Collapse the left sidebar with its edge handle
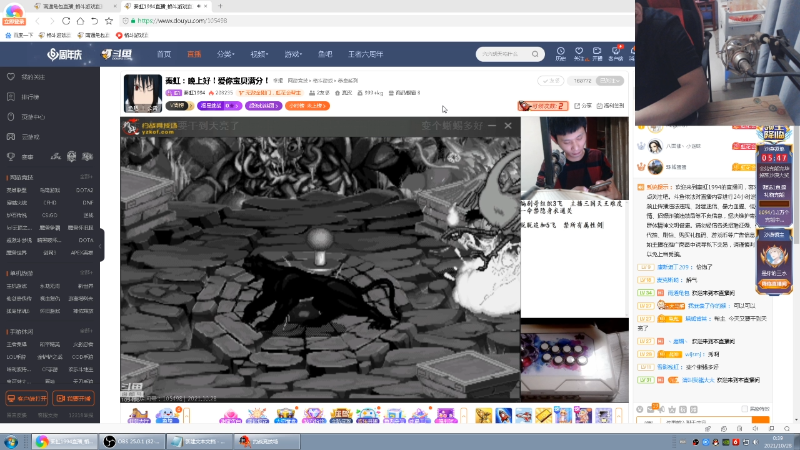This screenshot has height=450, width=800. click(102, 245)
